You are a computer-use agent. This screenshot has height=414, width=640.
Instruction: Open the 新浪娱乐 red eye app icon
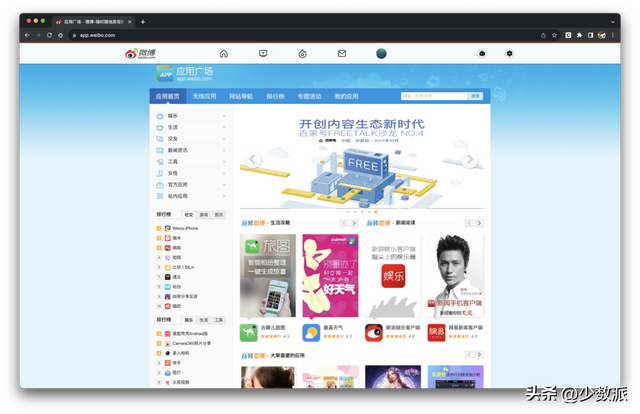click(x=373, y=332)
